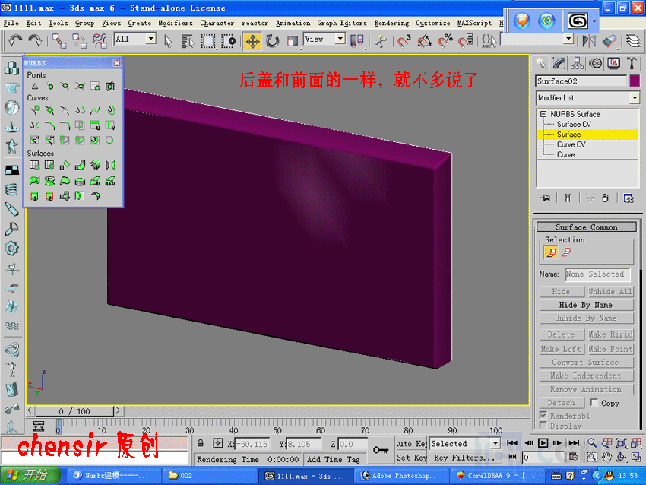Click the purple object color swatch
Screen dimensions: 646x485
635,81
